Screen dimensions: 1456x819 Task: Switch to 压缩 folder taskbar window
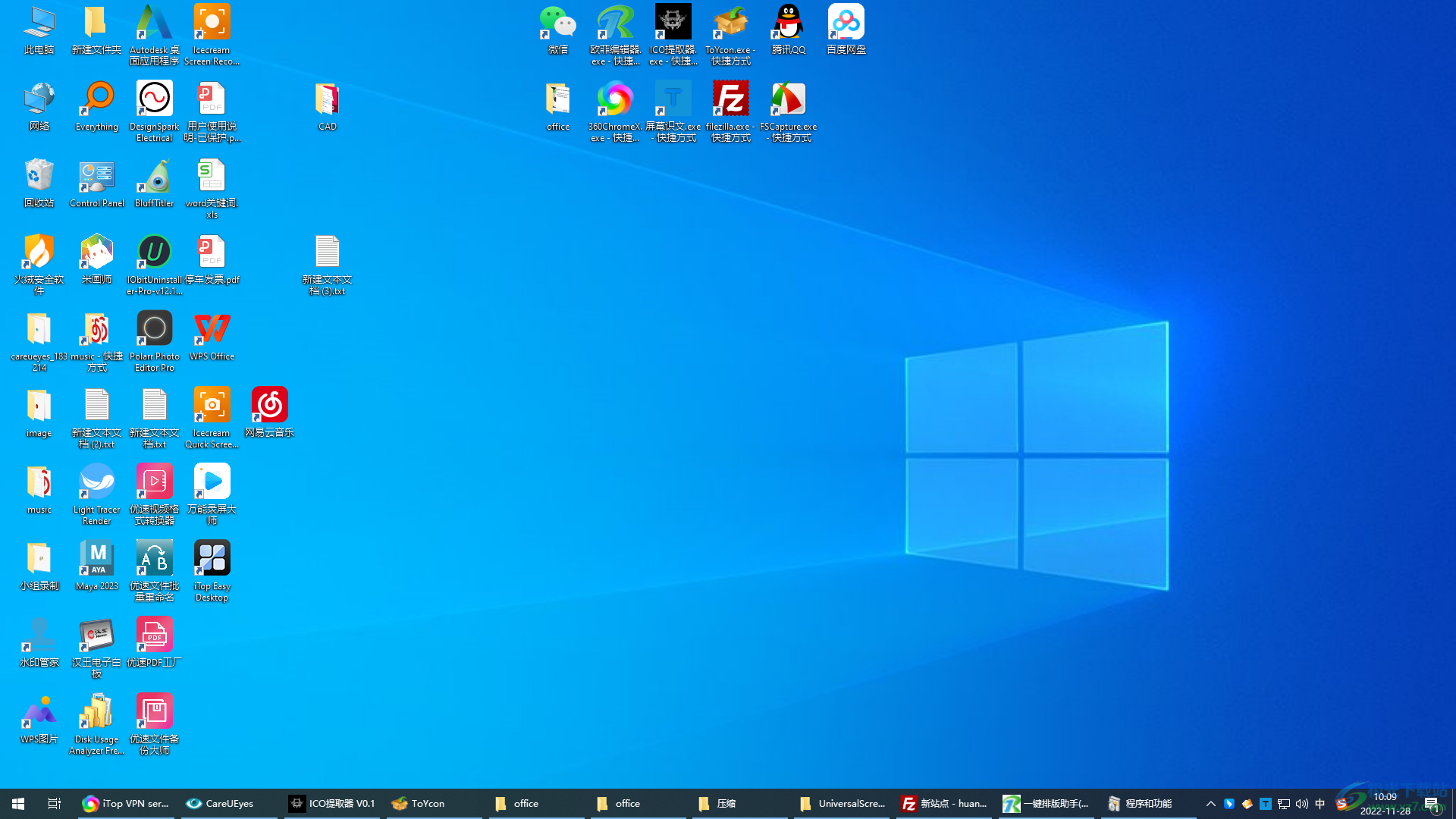(x=740, y=803)
